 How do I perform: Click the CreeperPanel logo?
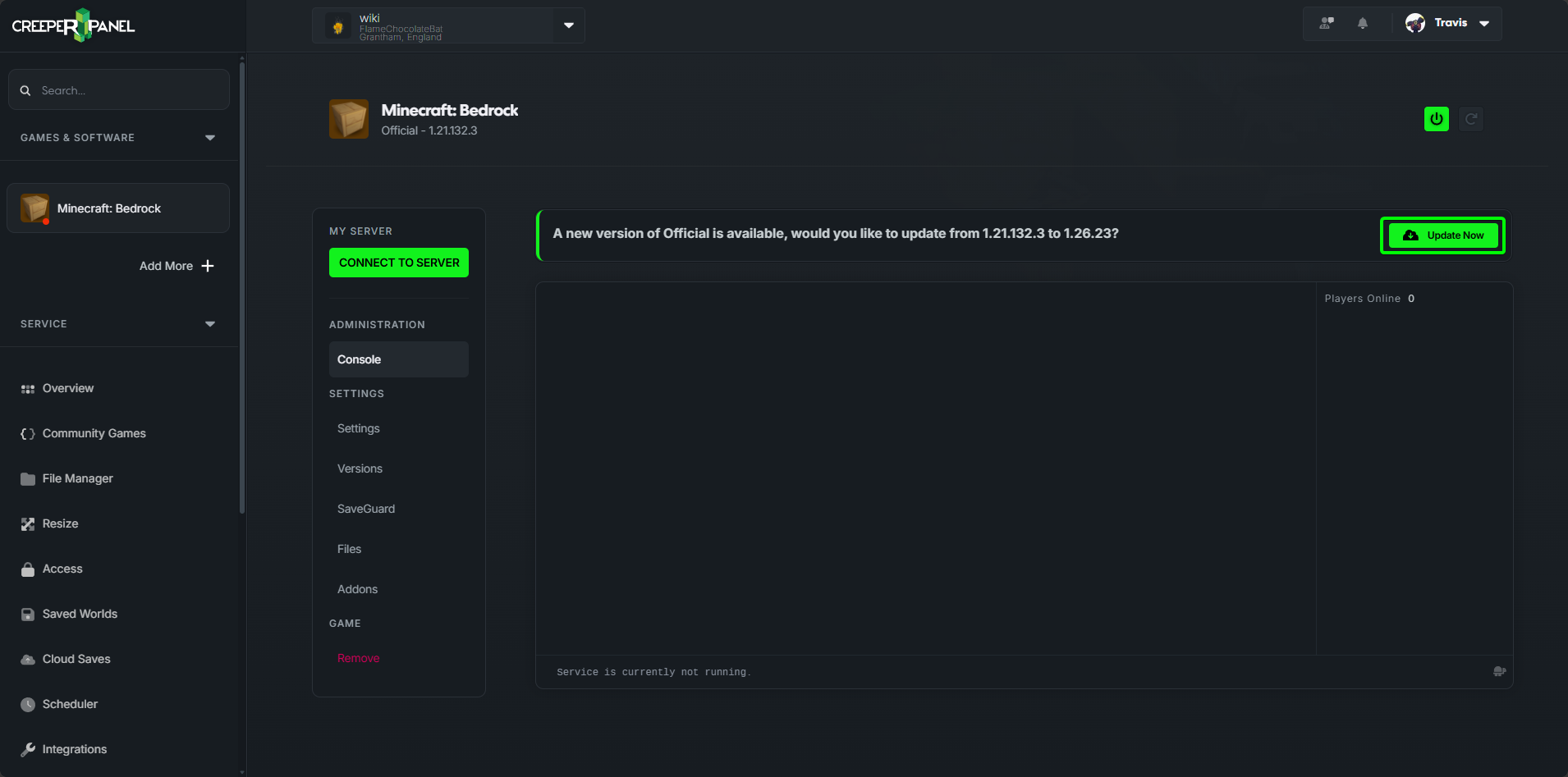pos(73,25)
